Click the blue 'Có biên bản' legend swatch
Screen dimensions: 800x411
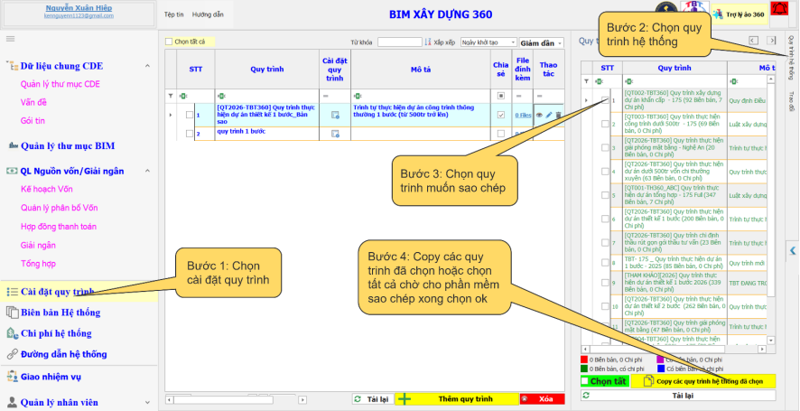[660, 369]
